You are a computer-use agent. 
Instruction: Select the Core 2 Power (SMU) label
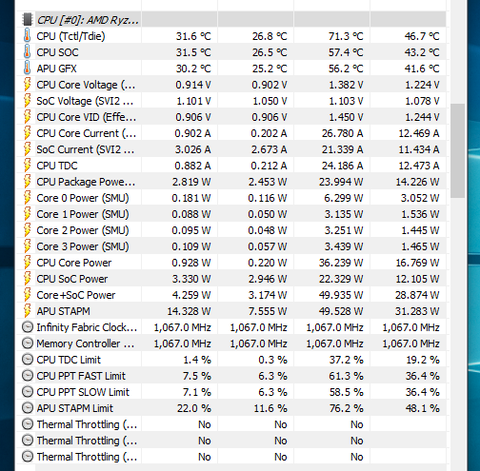(x=83, y=230)
